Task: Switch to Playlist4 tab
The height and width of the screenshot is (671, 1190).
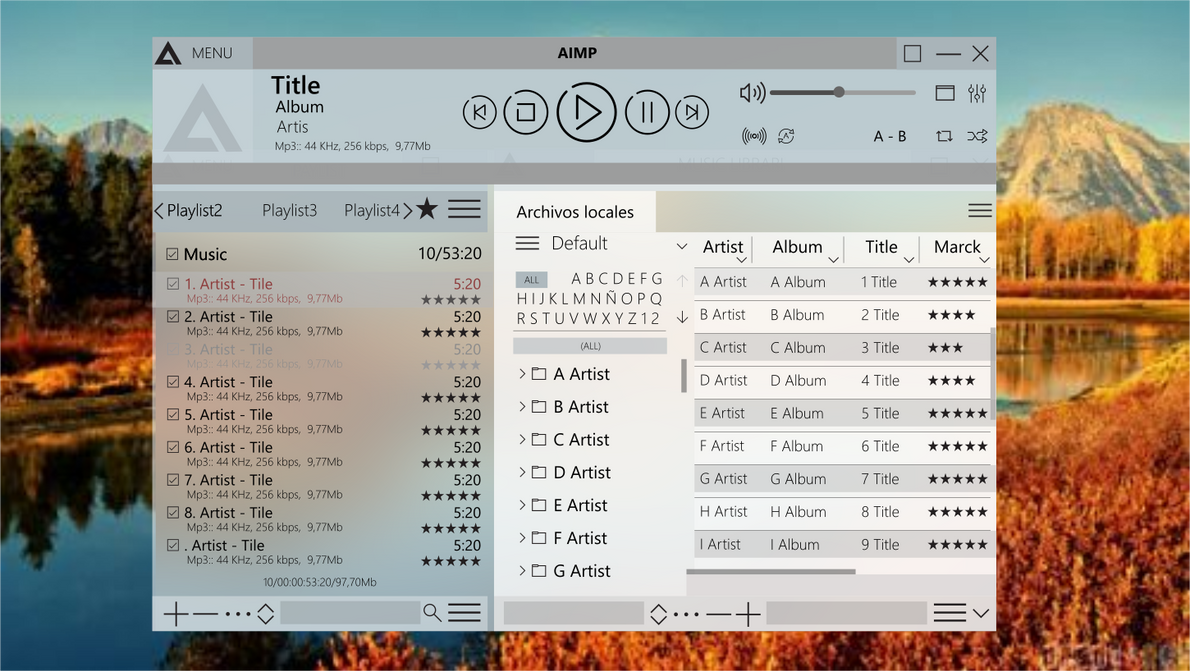Action: click(x=372, y=210)
